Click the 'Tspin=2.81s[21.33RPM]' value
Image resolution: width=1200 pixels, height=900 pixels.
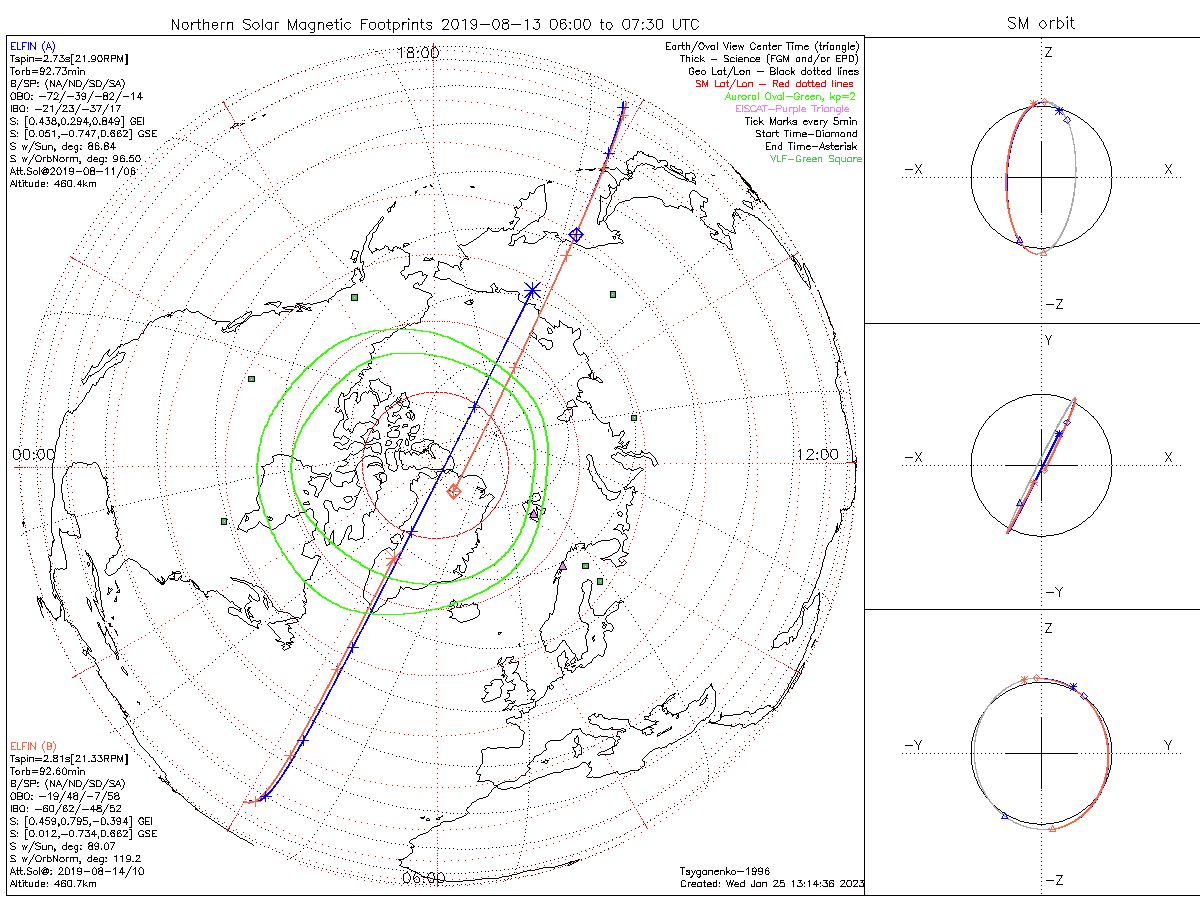pos(68,759)
